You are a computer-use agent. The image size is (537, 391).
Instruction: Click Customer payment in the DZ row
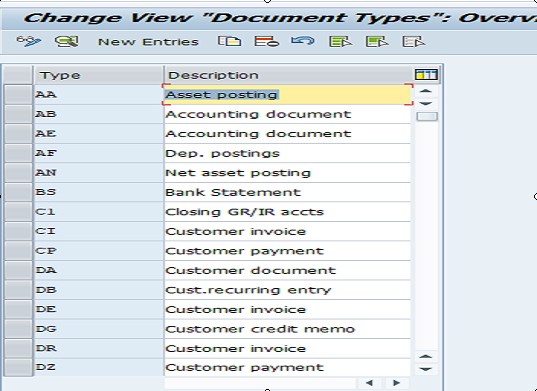[288, 367]
